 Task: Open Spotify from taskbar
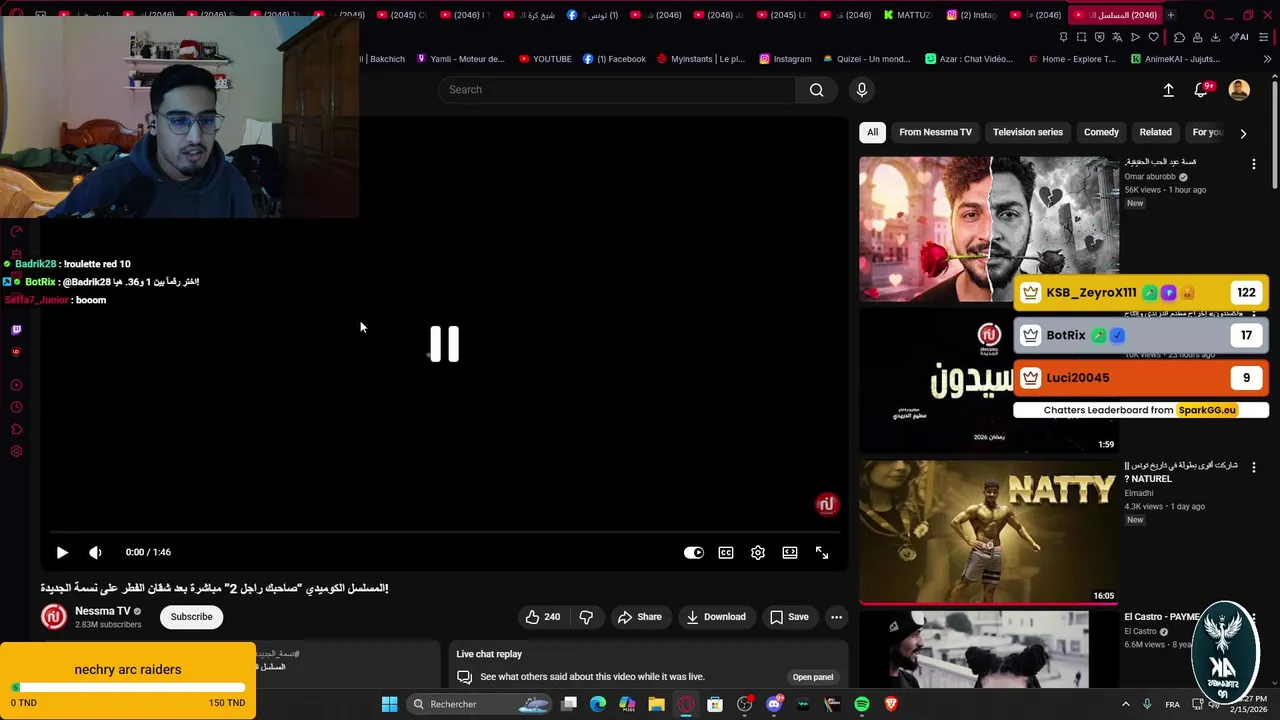click(862, 704)
